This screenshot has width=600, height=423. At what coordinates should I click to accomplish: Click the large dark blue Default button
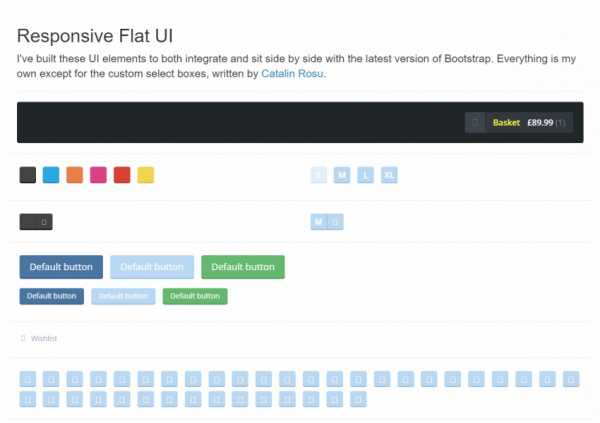pyautogui.click(x=61, y=267)
